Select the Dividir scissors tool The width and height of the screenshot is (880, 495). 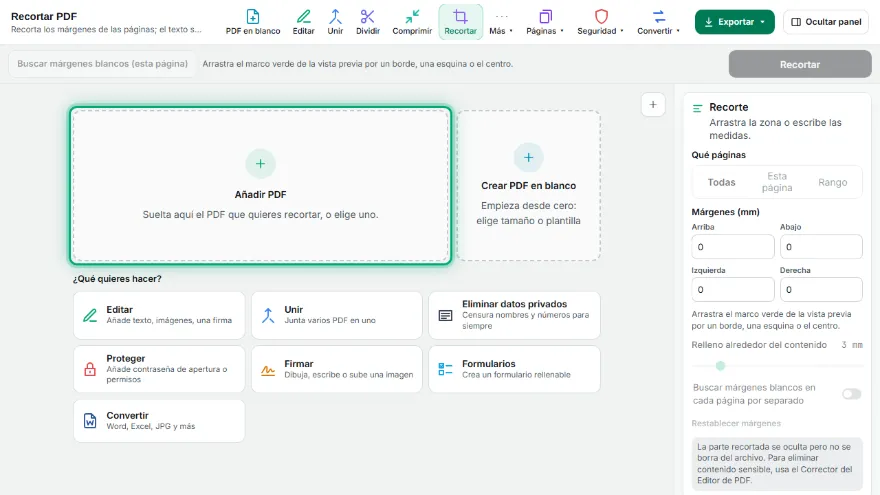click(368, 22)
